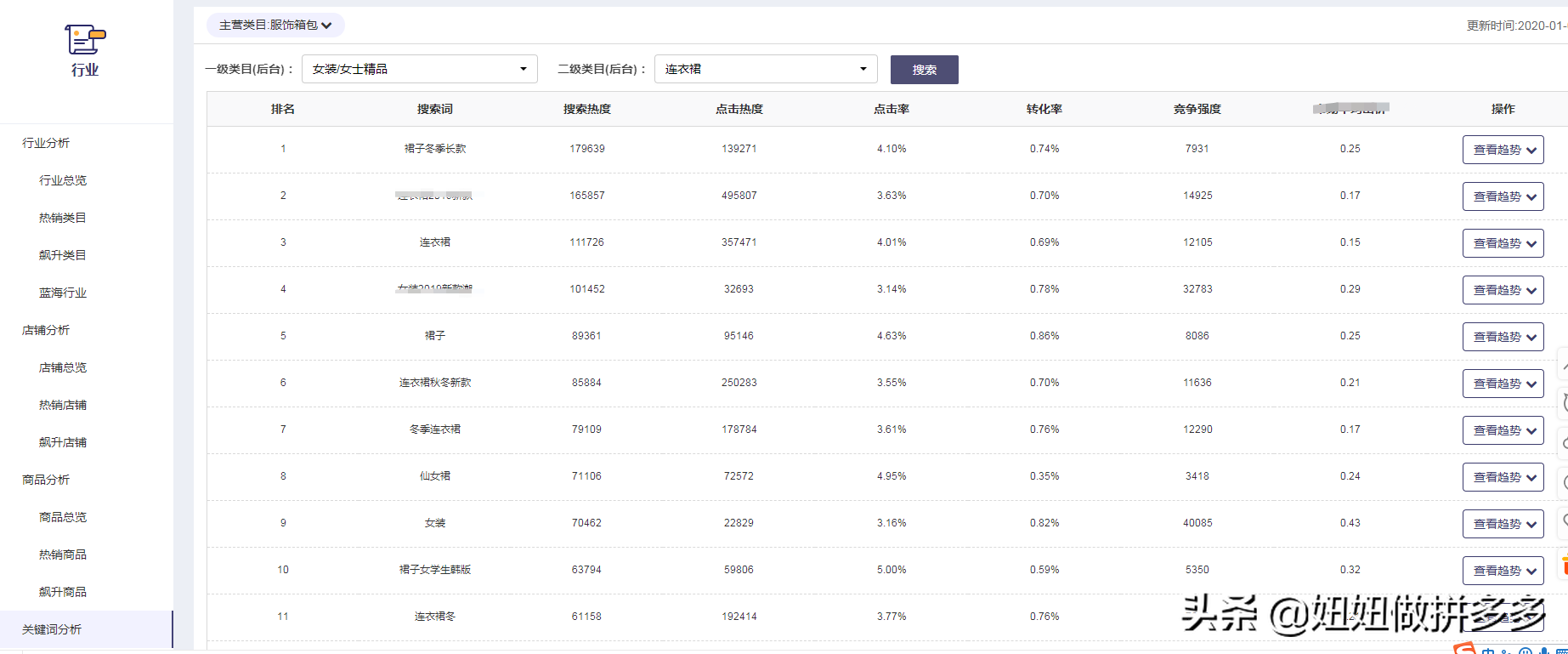Open 行业分析 section in sidebar
The width and height of the screenshot is (1568, 654).
click(46, 143)
